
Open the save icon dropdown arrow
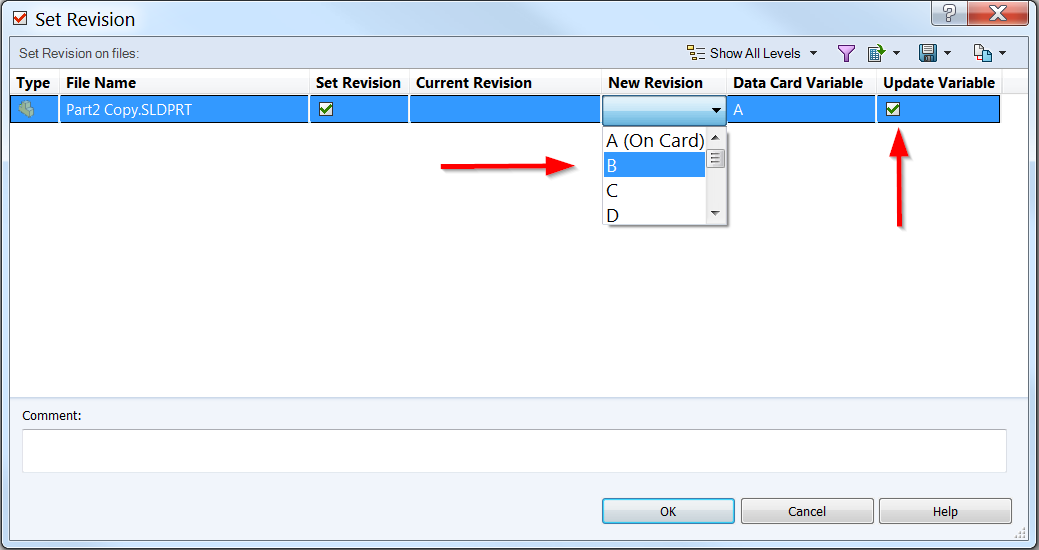947,53
